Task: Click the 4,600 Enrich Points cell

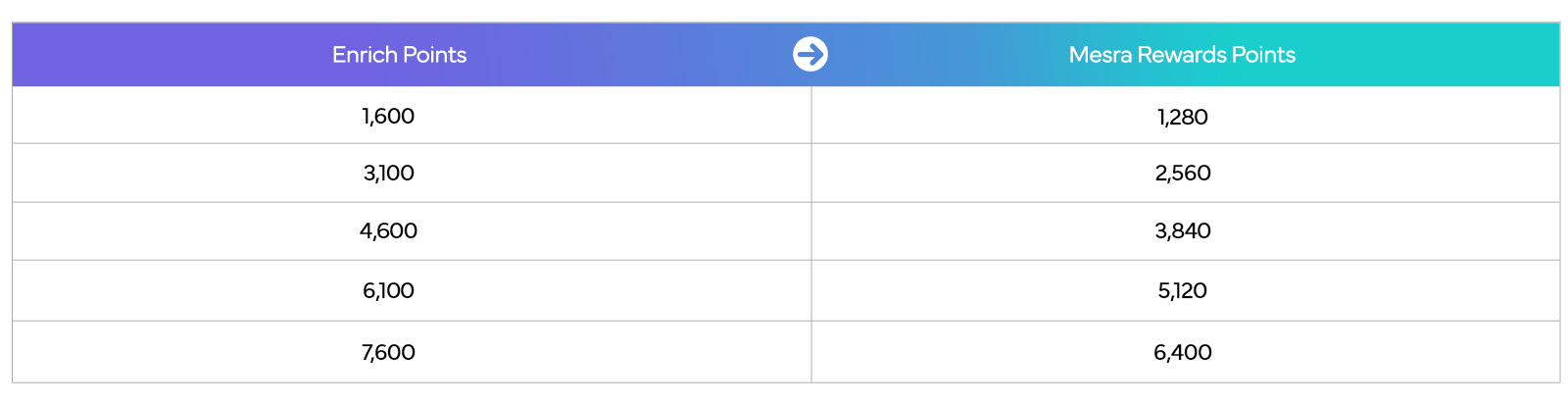Action: 388,230
